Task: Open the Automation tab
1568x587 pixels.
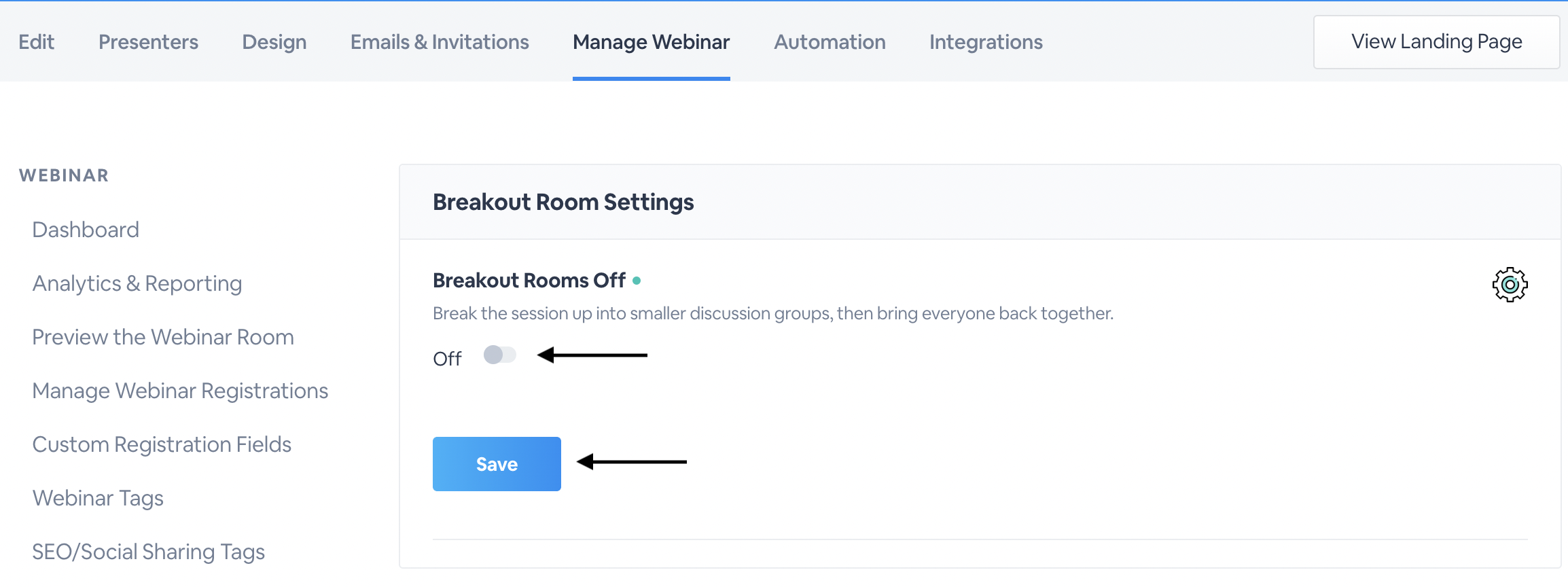Action: point(830,42)
